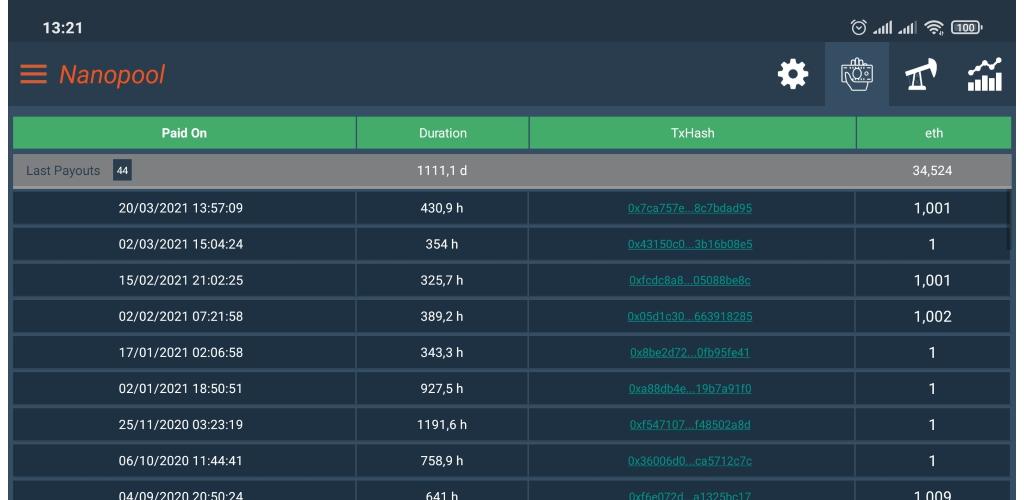Open settings via the gear icon
The height and width of the screenshot is (500, 1024).
793,74
